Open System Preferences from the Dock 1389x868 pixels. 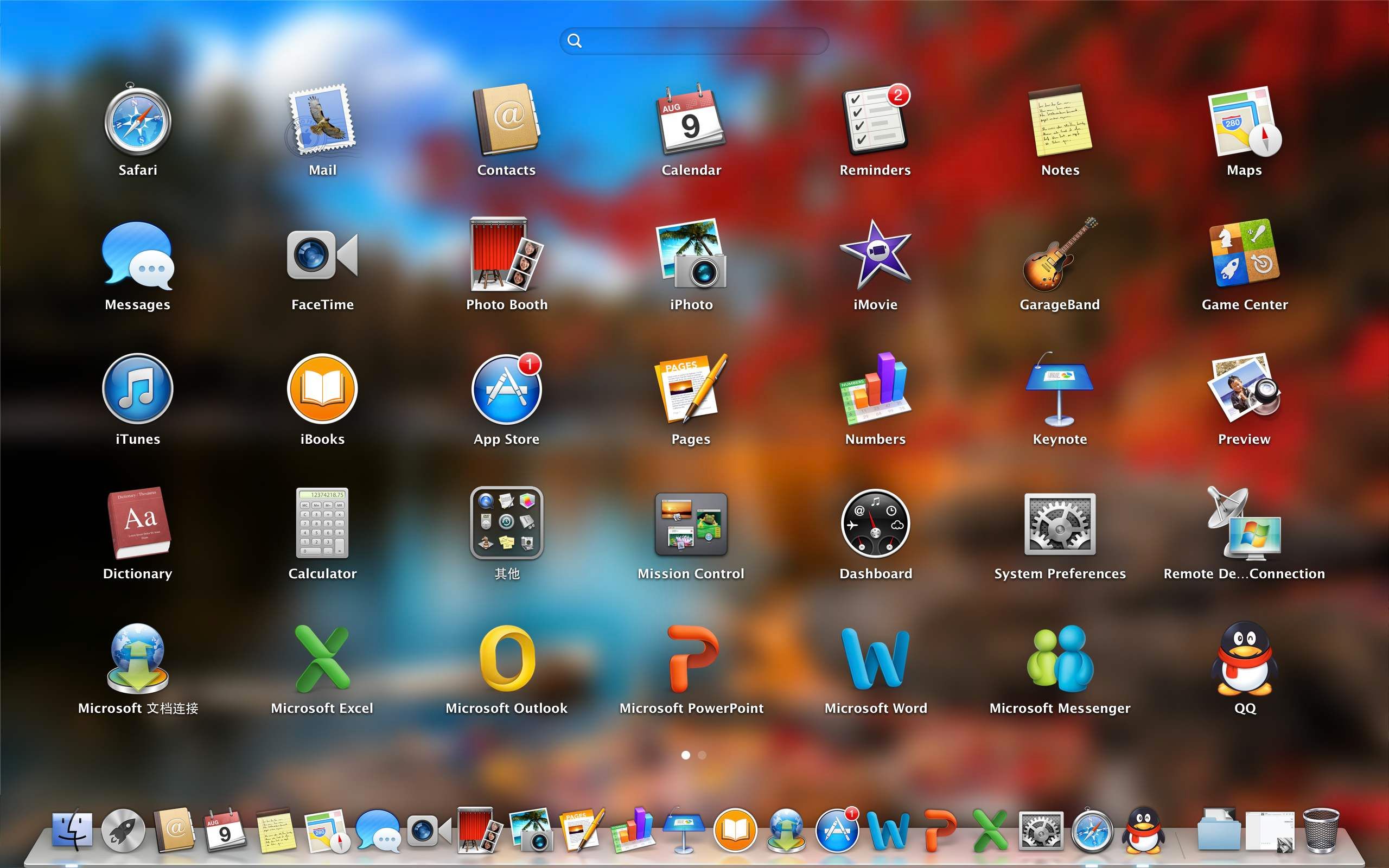pyautogui.click(x=1041, y=830)
